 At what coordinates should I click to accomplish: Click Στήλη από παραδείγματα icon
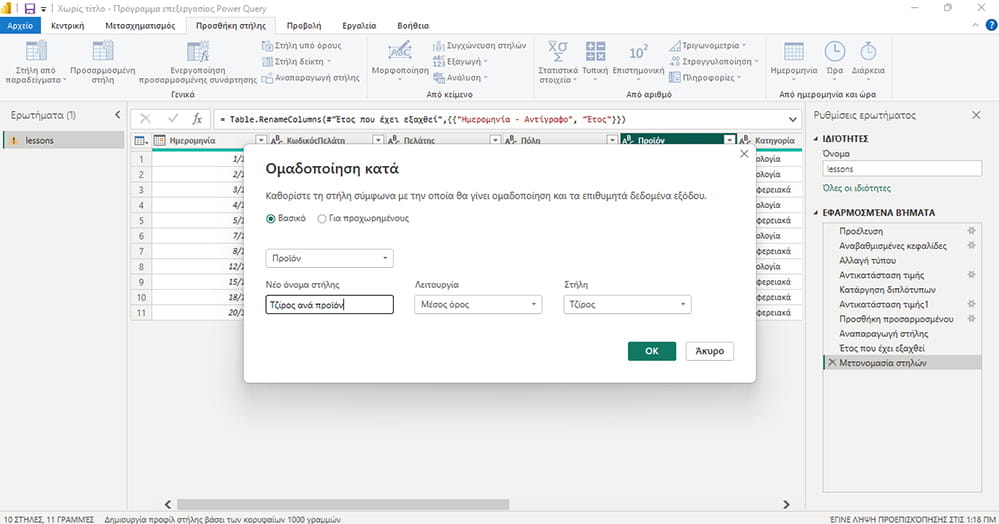[36, 51]
